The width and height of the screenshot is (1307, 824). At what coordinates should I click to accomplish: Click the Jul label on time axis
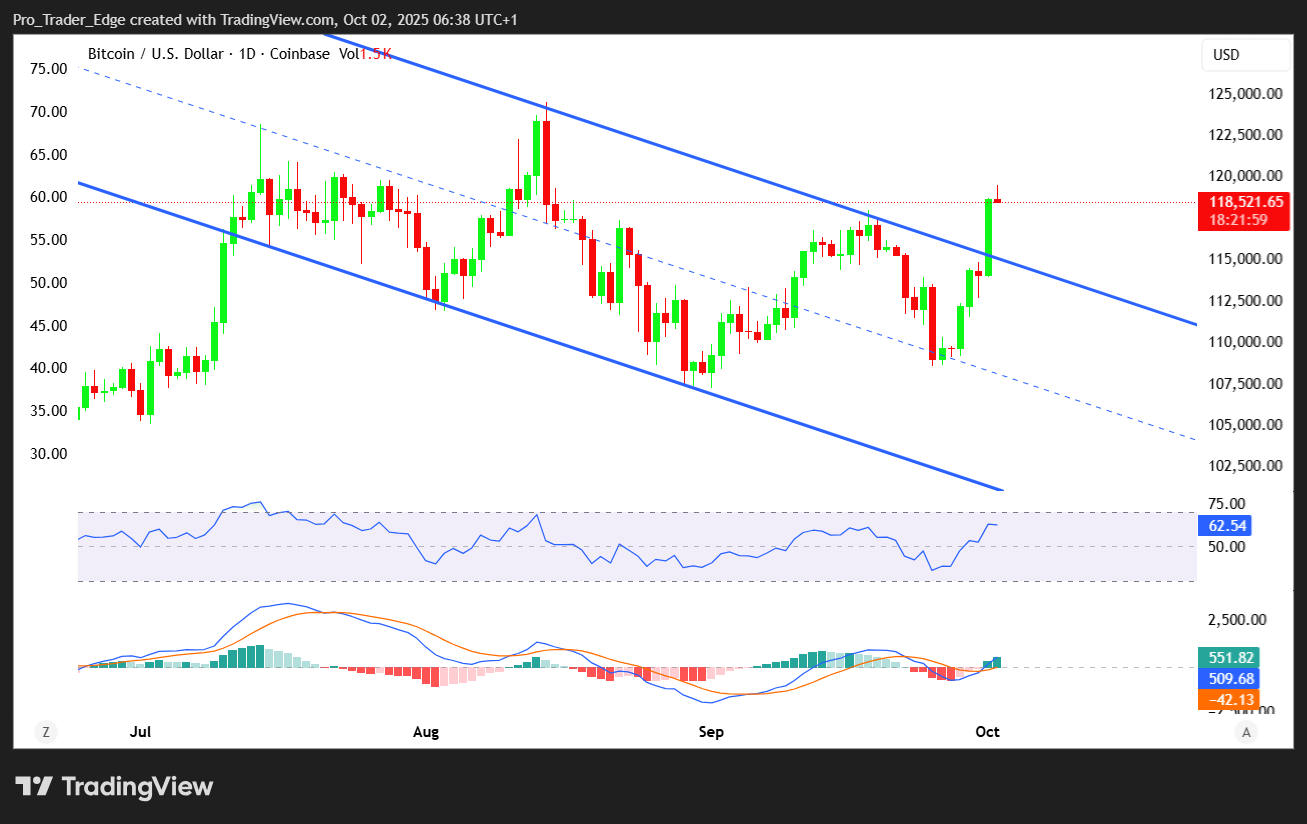coord(140,732)
